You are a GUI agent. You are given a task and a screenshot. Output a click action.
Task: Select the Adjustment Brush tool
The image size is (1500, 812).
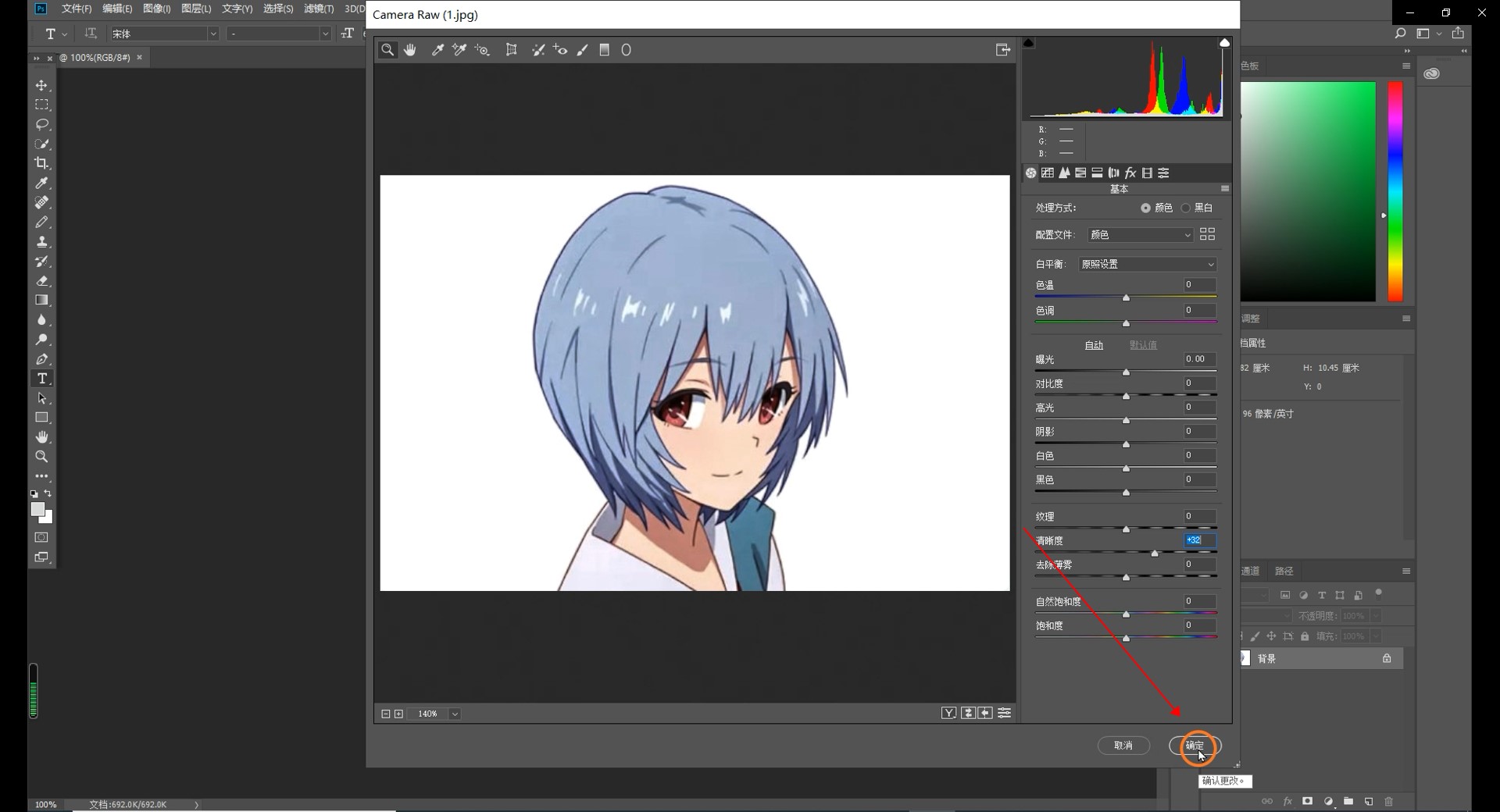pos(583,50)
